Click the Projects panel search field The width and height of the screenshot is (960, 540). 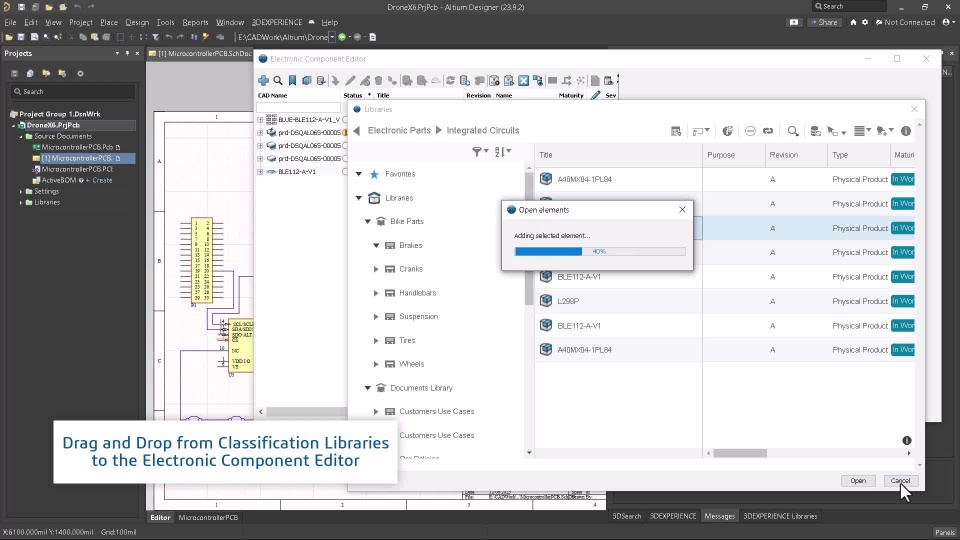point(73,92)
